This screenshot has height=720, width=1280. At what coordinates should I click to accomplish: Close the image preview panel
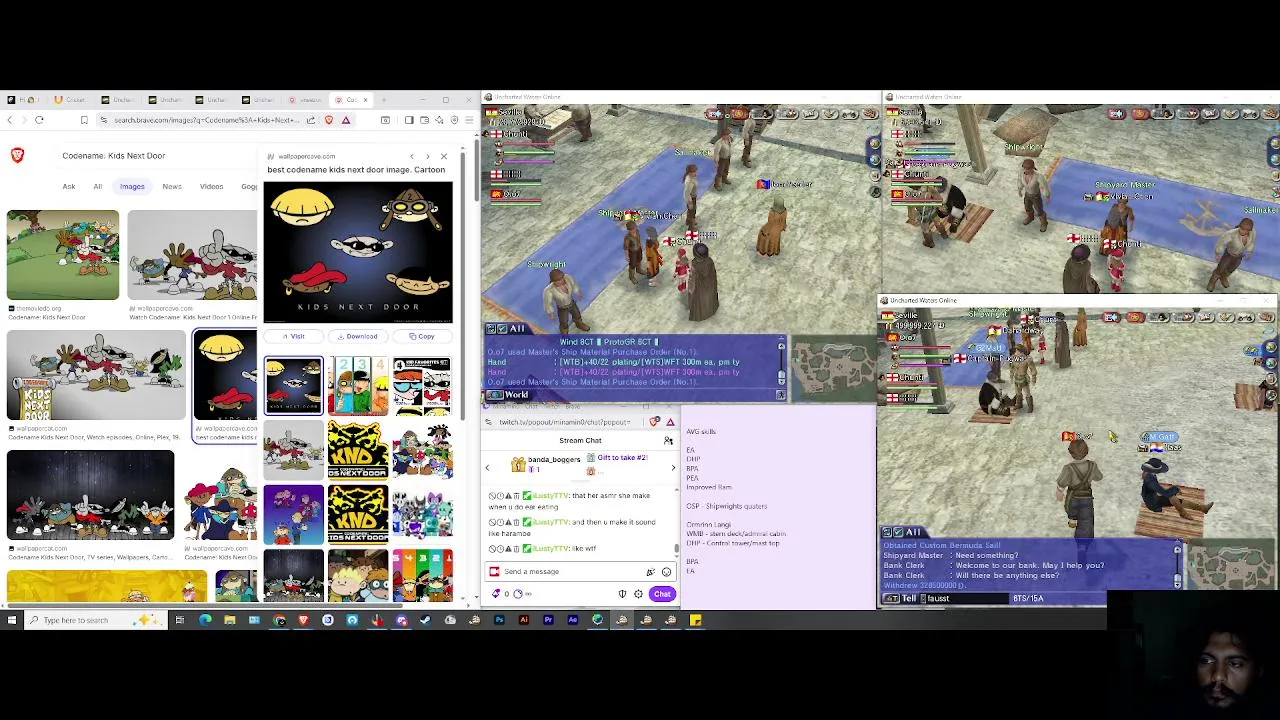coord(444,156)
